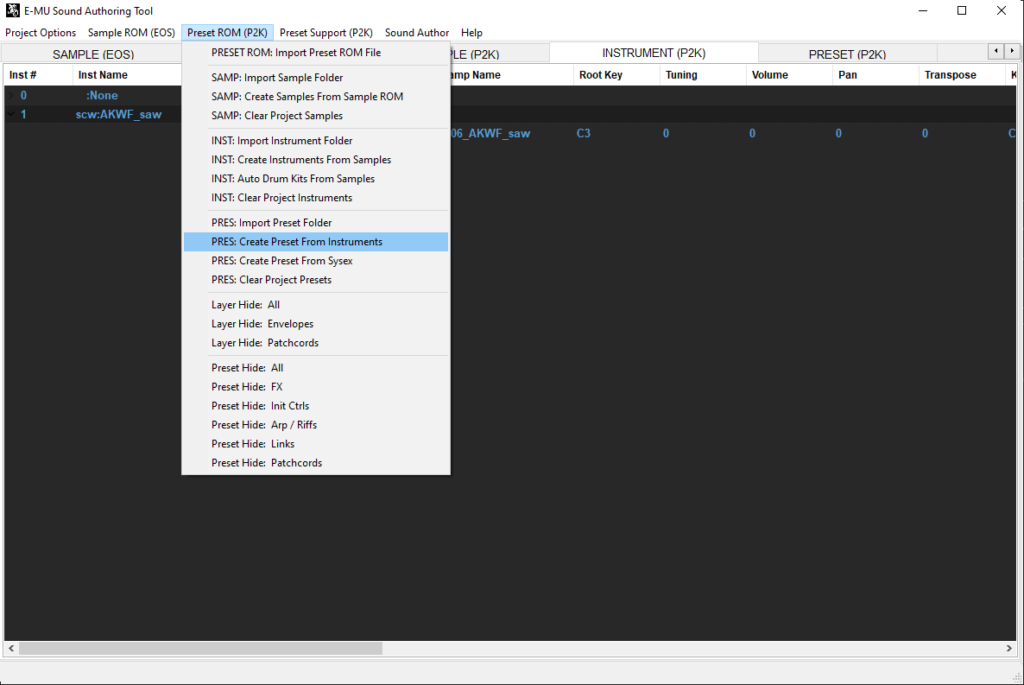
Task: Click the Transpose column header
Action: [x=961, y=75]
